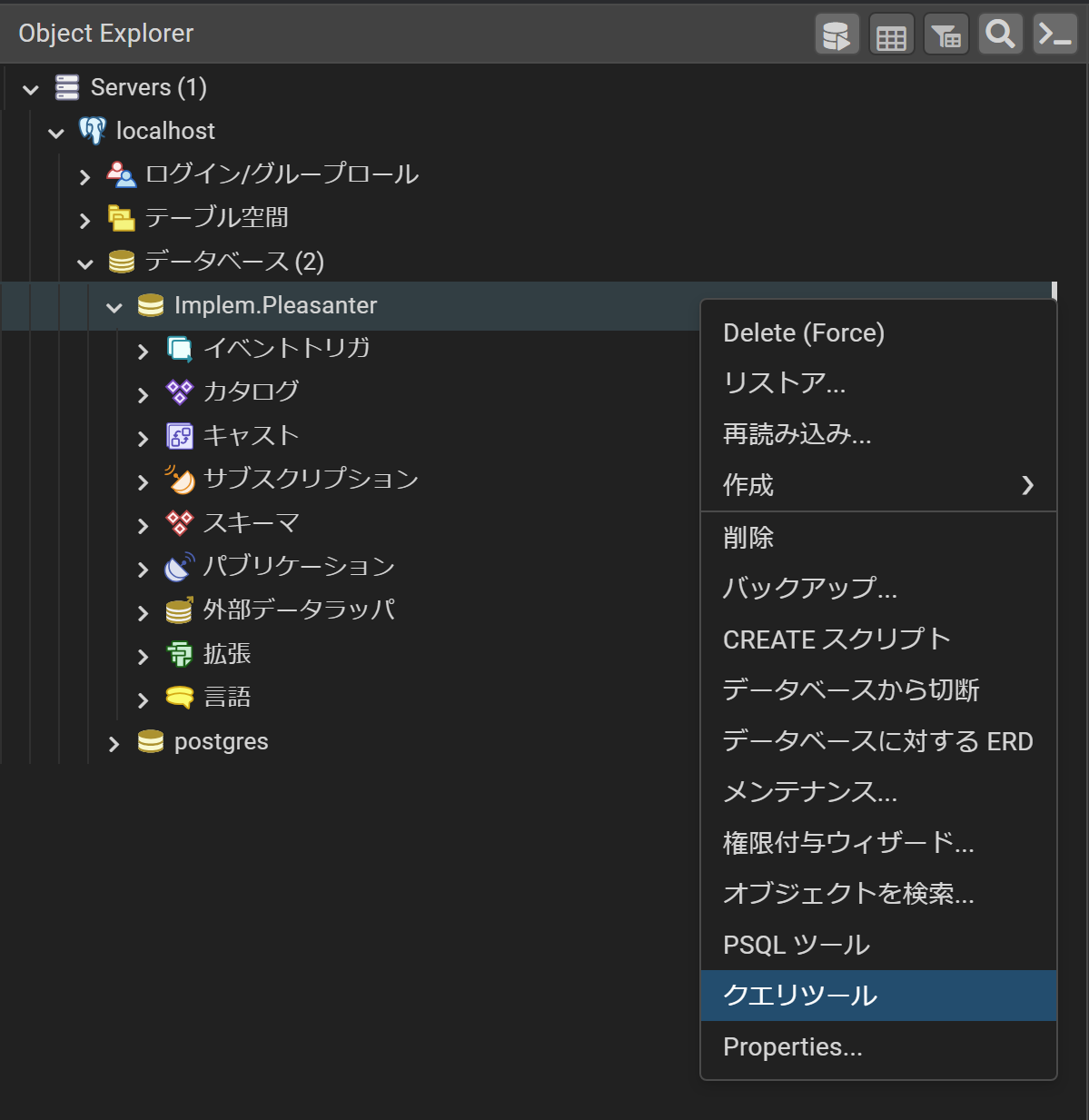
Task: Click the localhost elephant icon
Action: 93,131
